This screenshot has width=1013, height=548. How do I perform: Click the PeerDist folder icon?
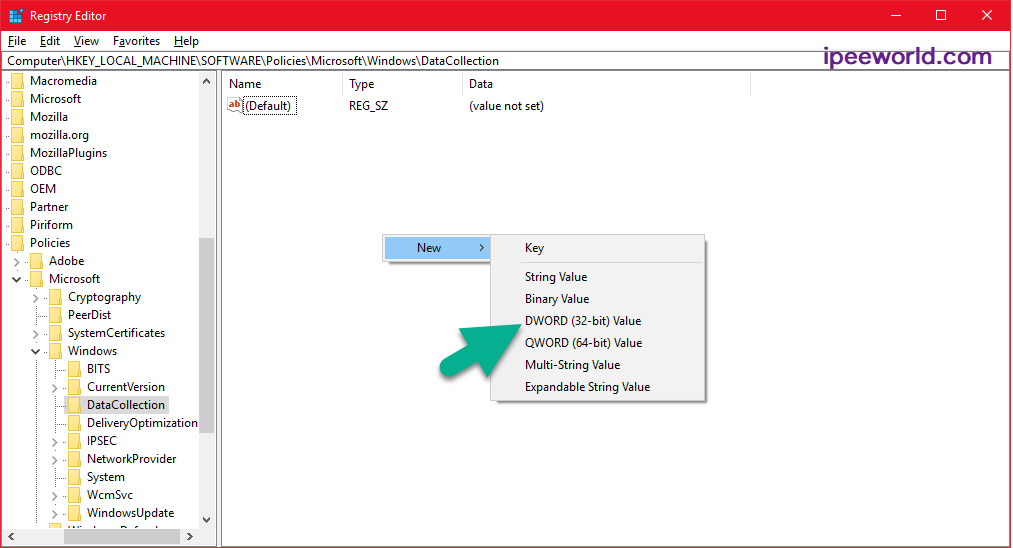56,315
